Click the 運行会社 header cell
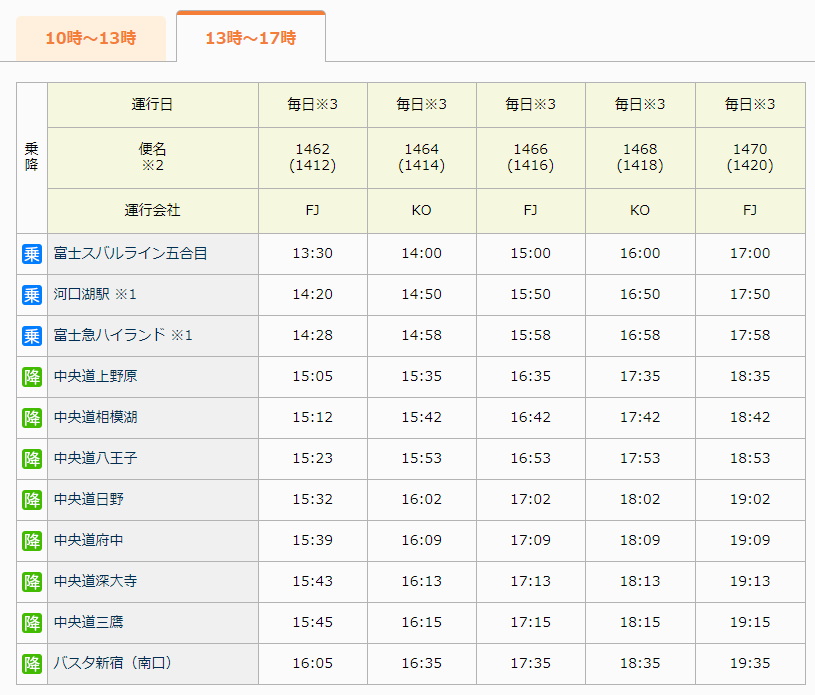 (x=153, y=211)
